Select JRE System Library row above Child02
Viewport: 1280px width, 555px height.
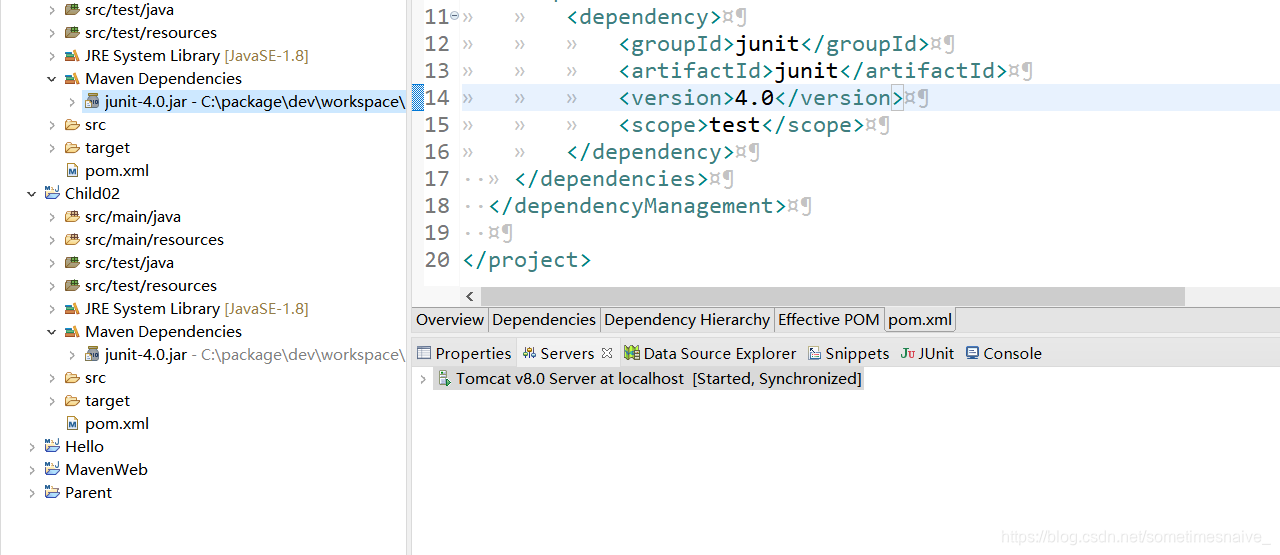coord(196,55)
